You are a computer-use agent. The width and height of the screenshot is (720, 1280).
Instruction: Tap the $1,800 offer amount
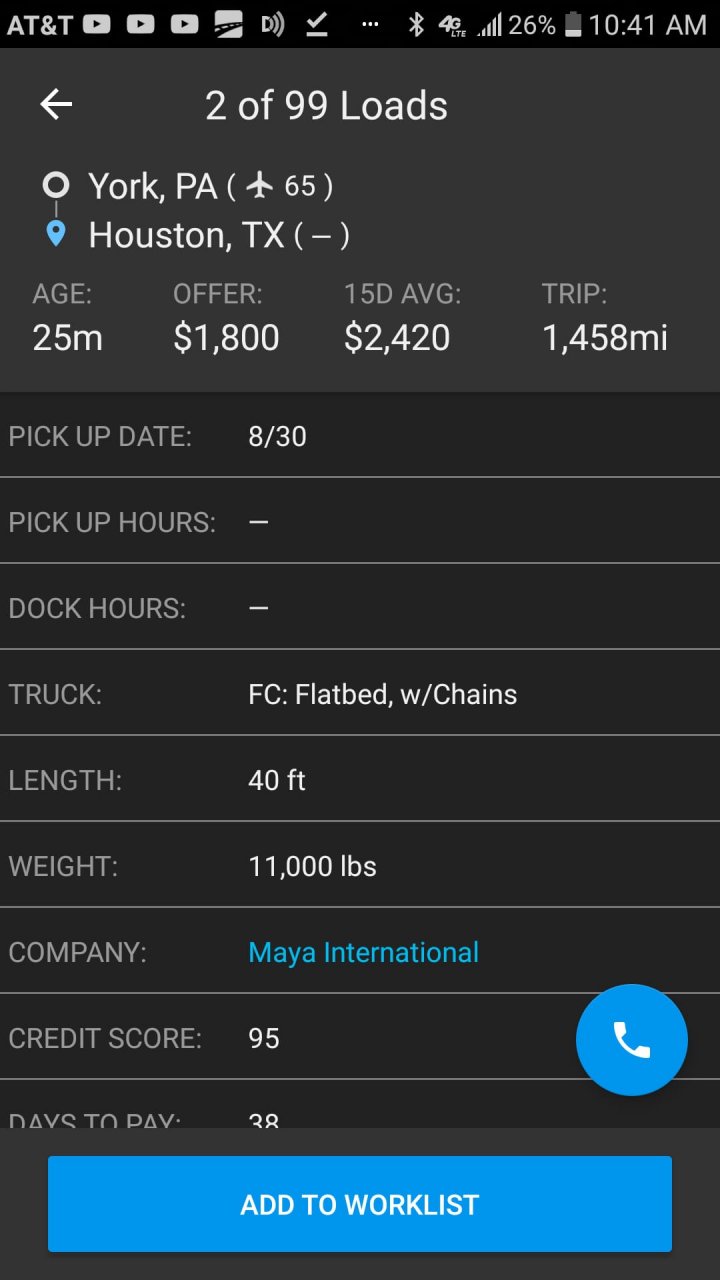226,338
